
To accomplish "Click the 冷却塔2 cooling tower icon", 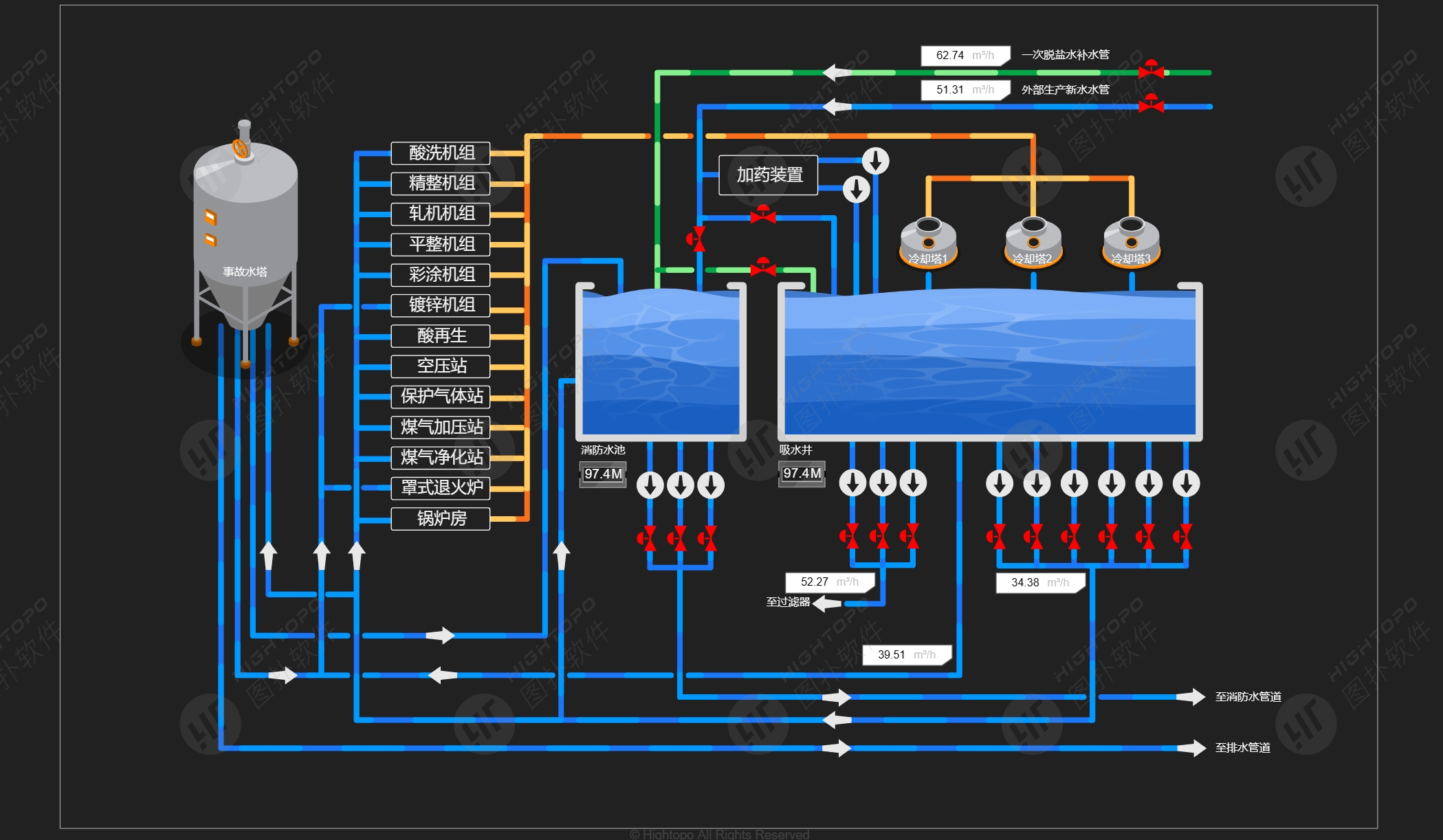I will click(x=1033, y=242).
